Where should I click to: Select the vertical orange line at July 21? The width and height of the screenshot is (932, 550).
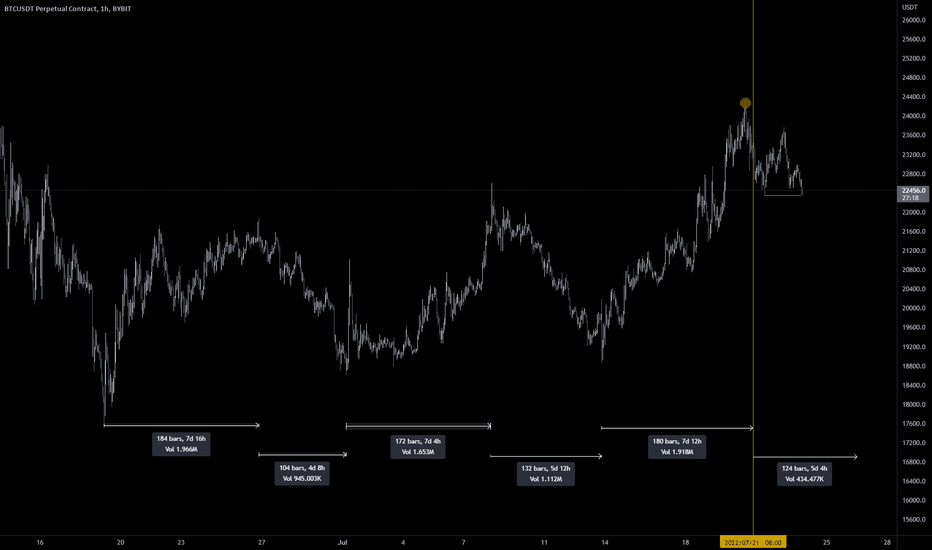[753, 268]
